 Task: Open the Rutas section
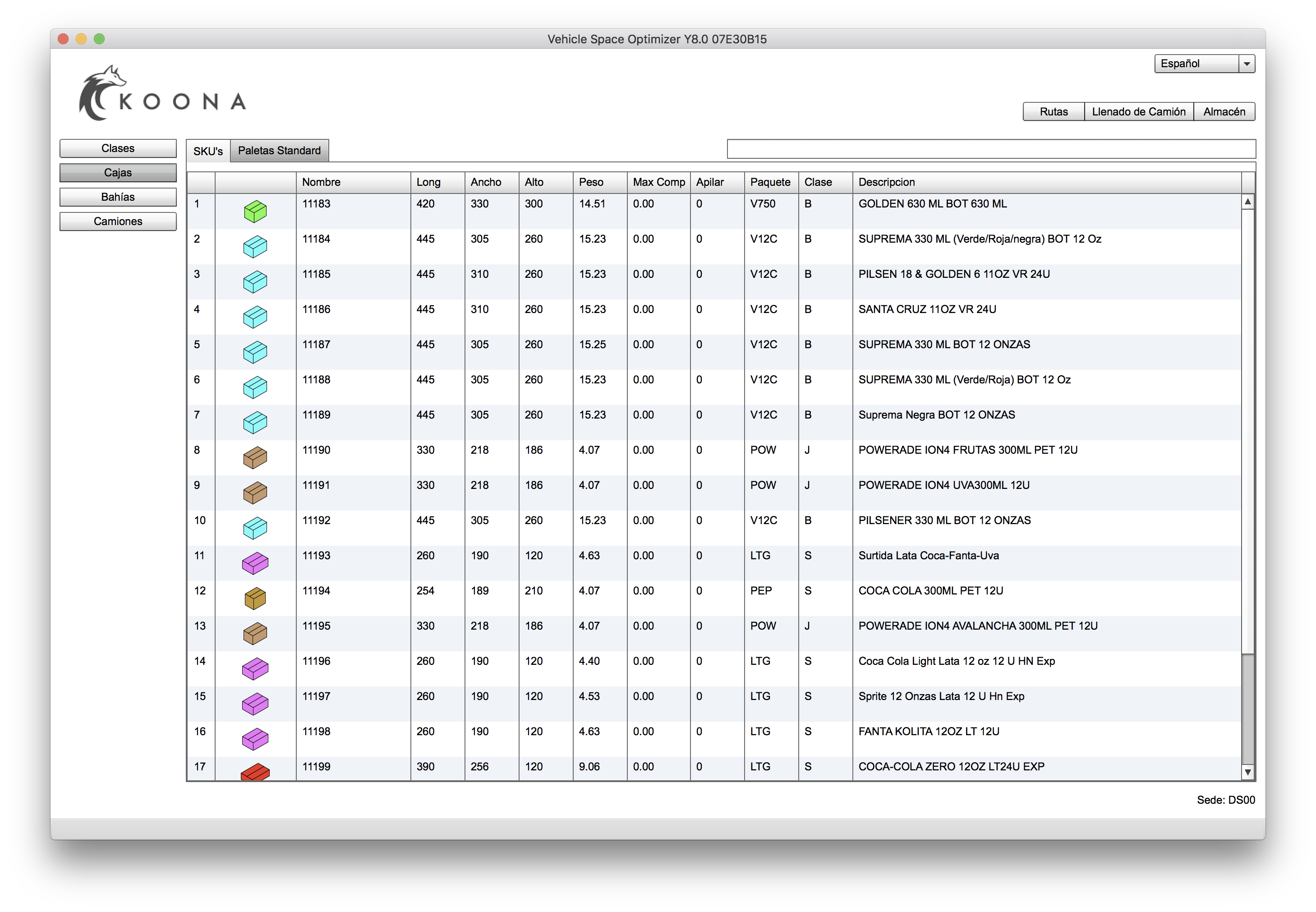tap(1053, 111)
